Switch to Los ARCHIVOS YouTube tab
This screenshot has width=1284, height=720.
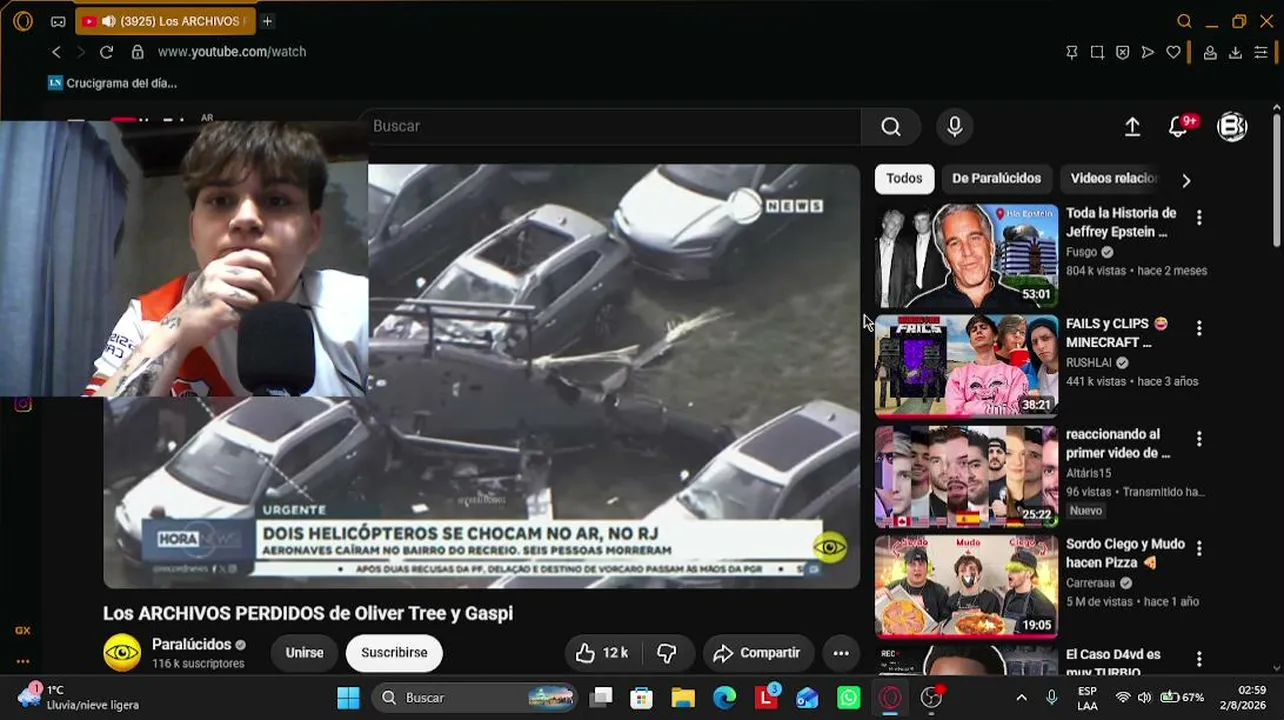tap(165, 21)
